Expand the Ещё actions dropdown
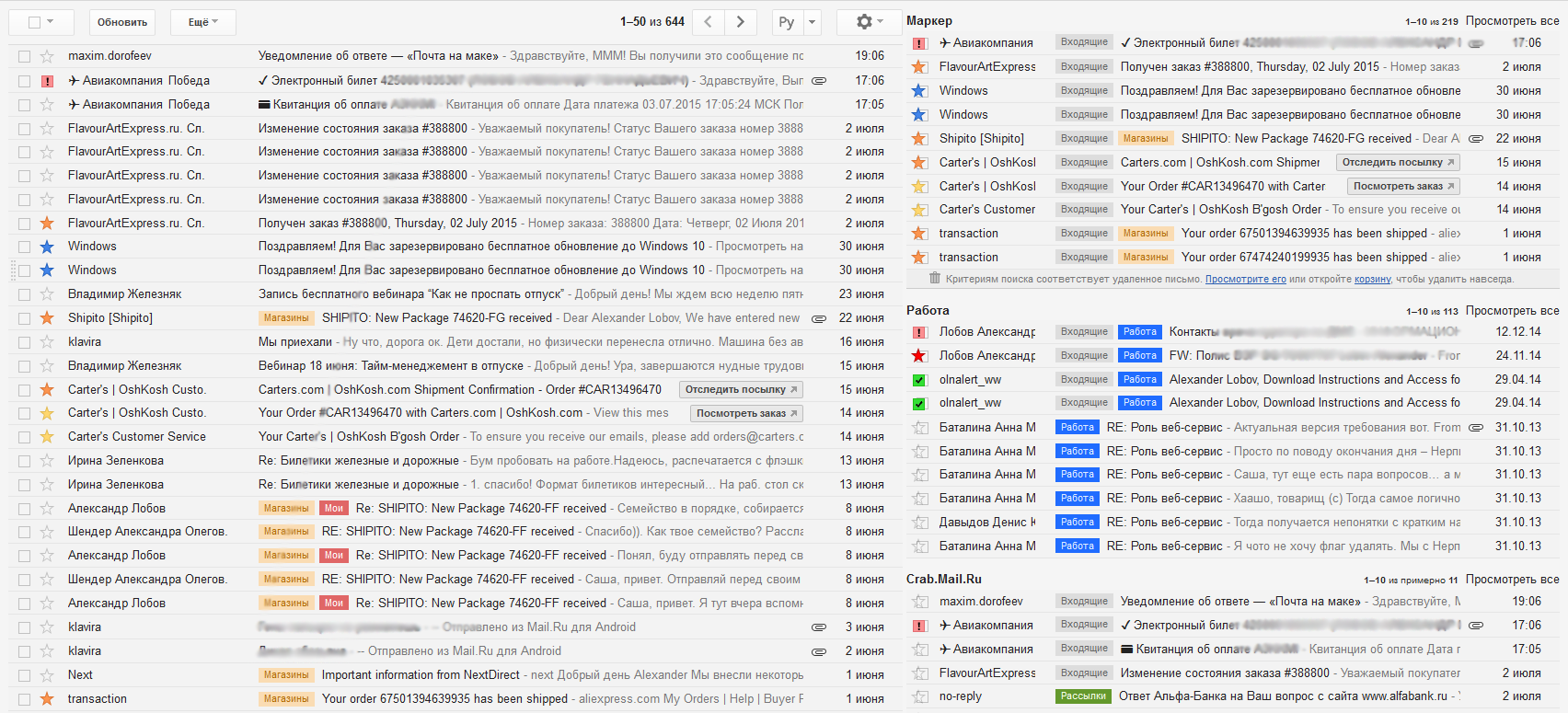This screenshot has height=713, width=1568. tap(203, 22)
